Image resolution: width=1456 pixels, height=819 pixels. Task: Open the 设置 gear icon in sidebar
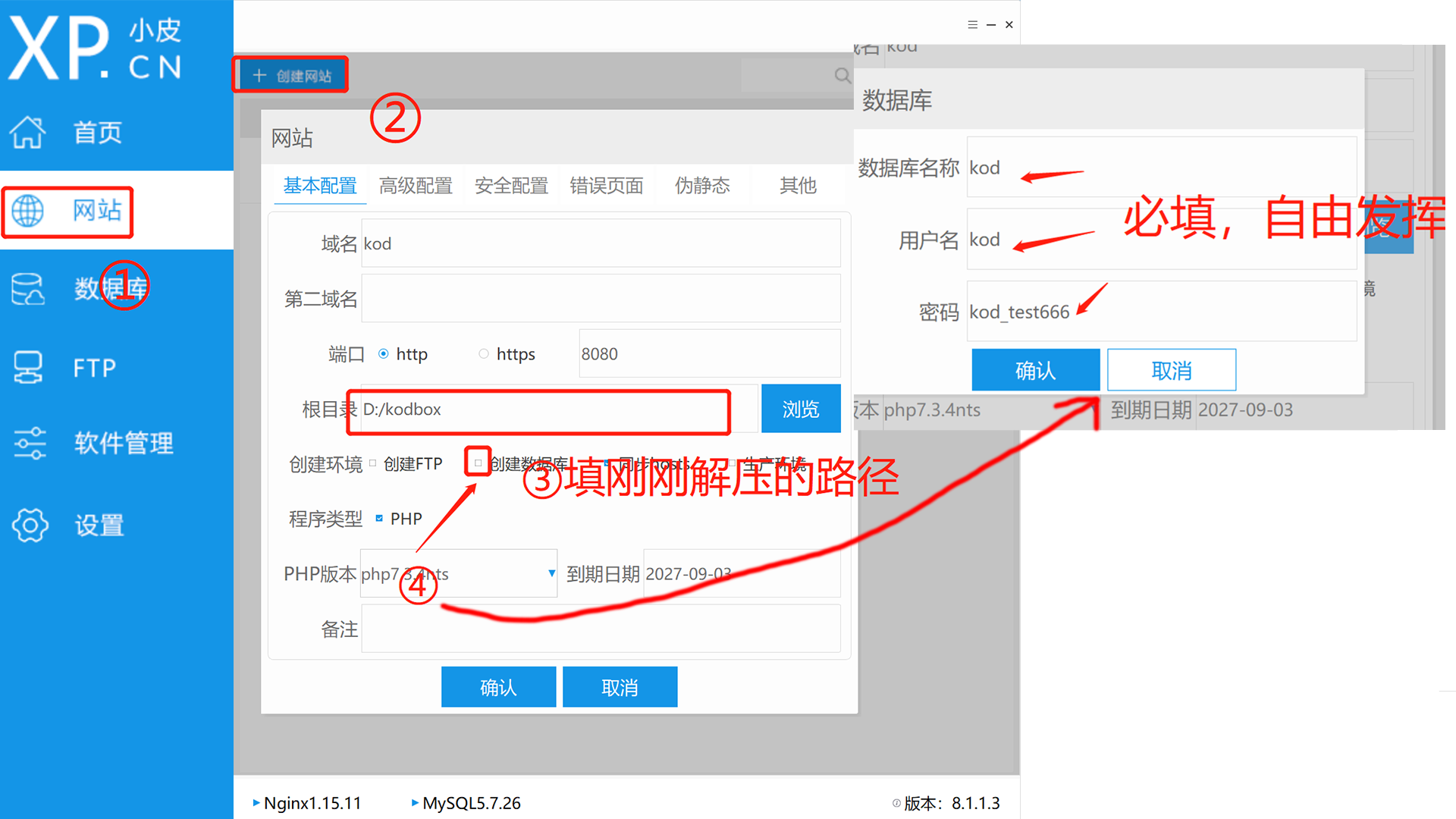click(x=30, y=525)
